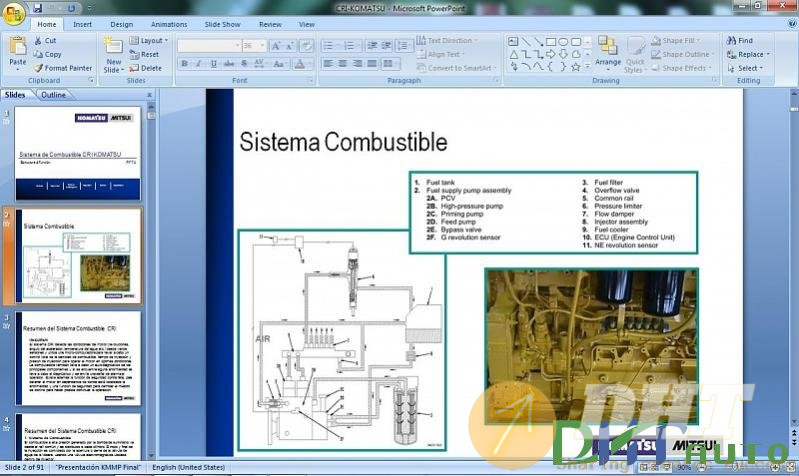Select the Isosceles Triangle shape
This screenshot has width=799, height=476.
click(514, 54)
